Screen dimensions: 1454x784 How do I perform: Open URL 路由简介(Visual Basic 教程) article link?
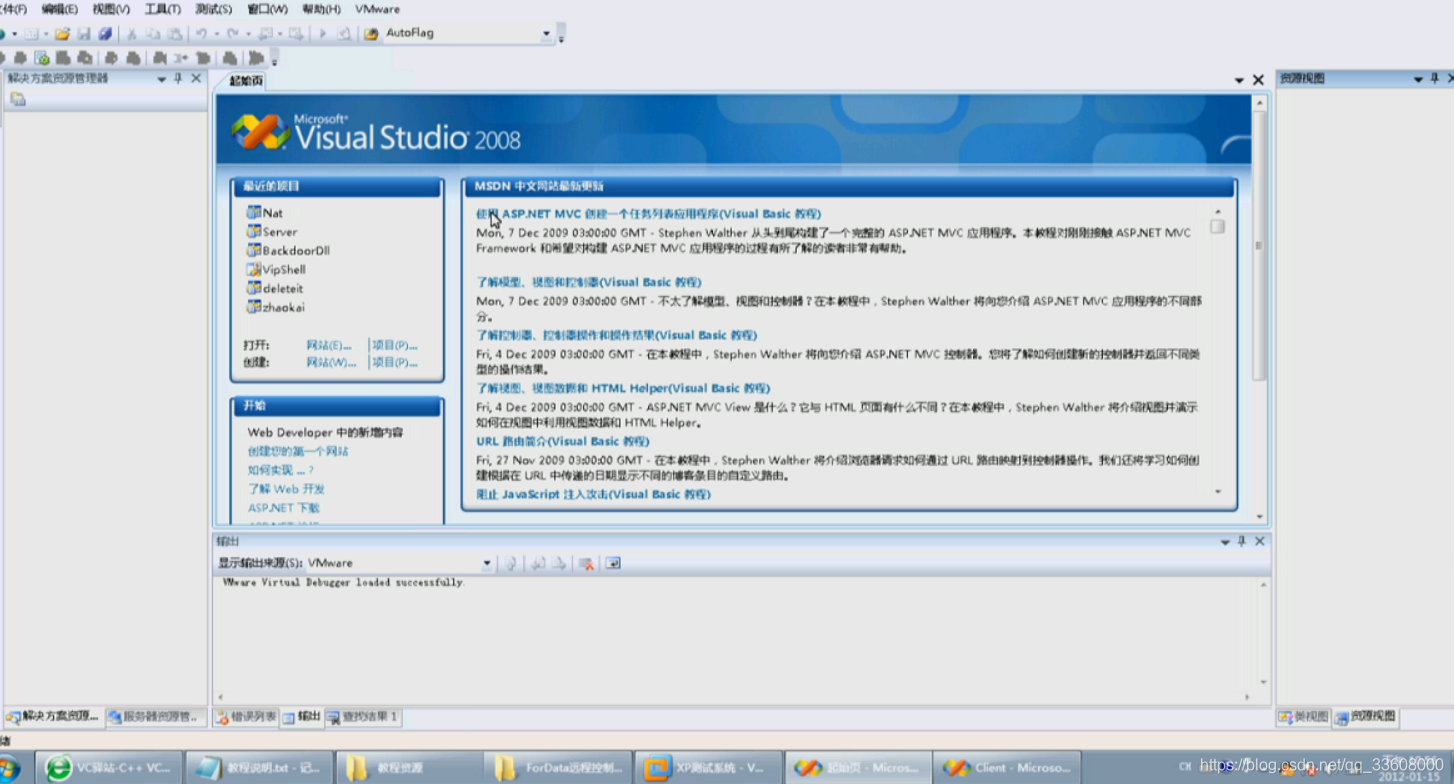click(562, 441)
